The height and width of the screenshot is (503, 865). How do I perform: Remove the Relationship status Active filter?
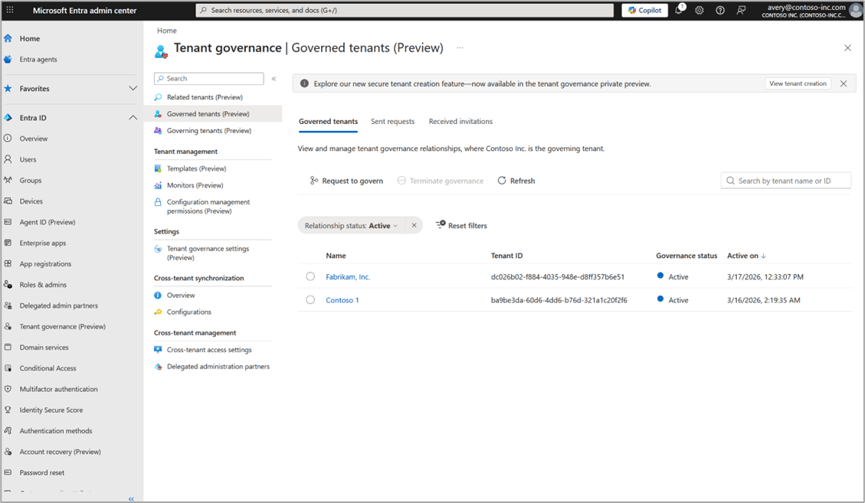click(414, 226)
